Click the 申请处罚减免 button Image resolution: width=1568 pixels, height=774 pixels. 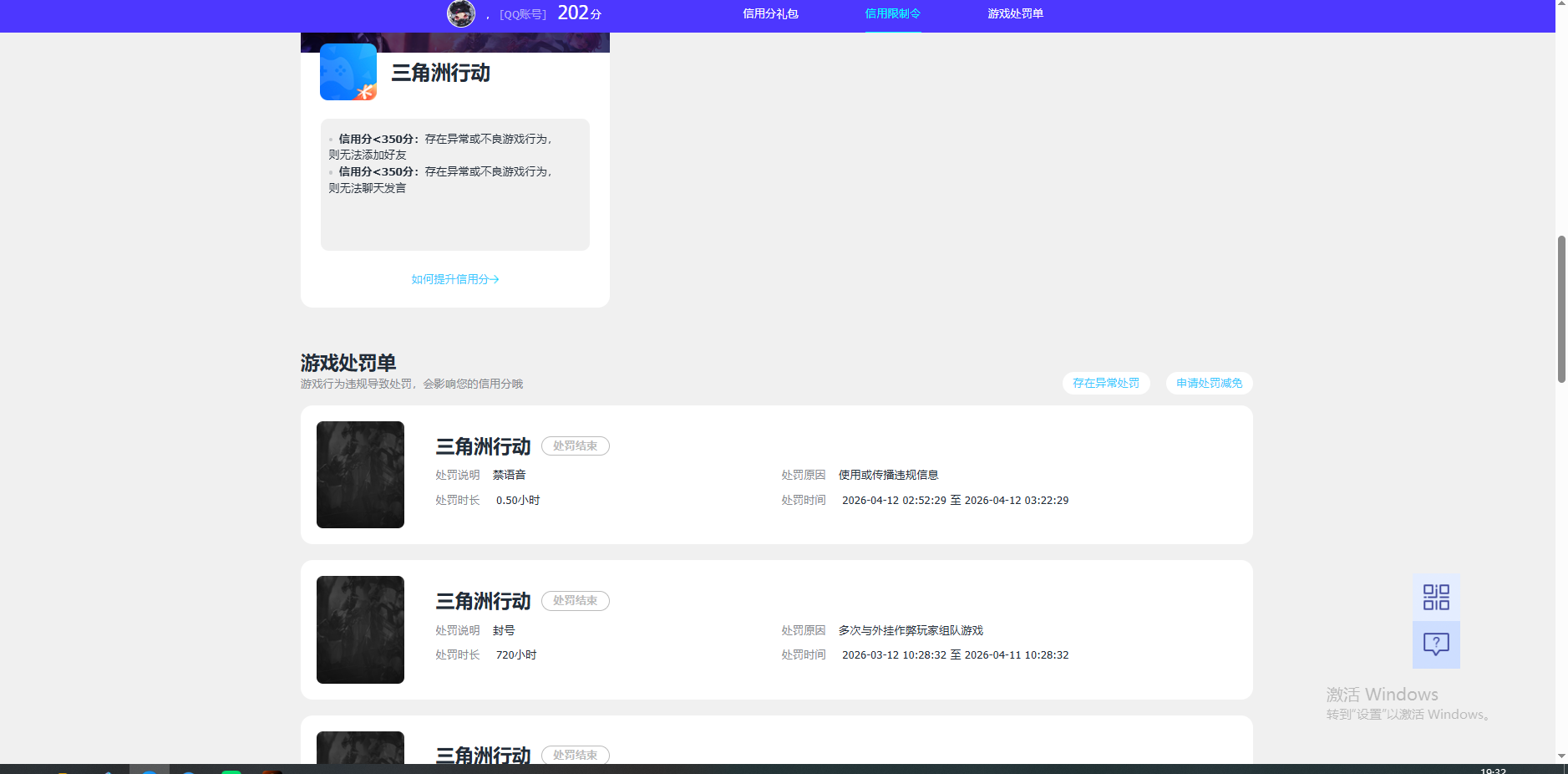[x=1209, y=383]
